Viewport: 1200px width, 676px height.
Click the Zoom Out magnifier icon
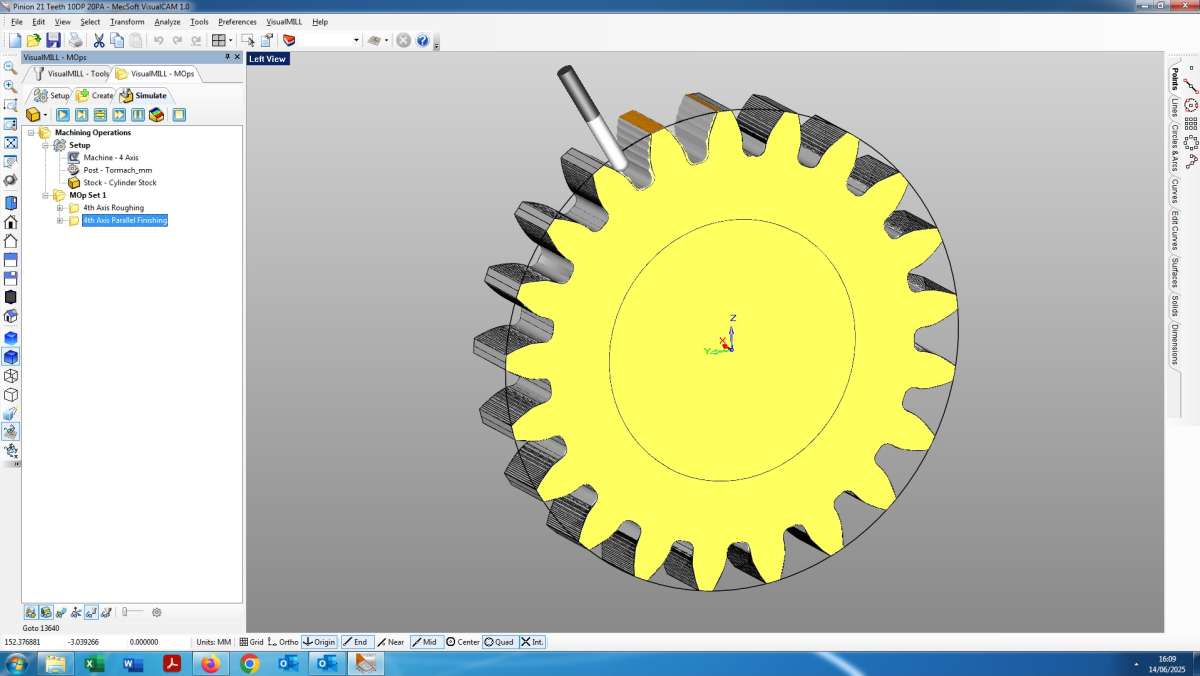pos(10,67)
